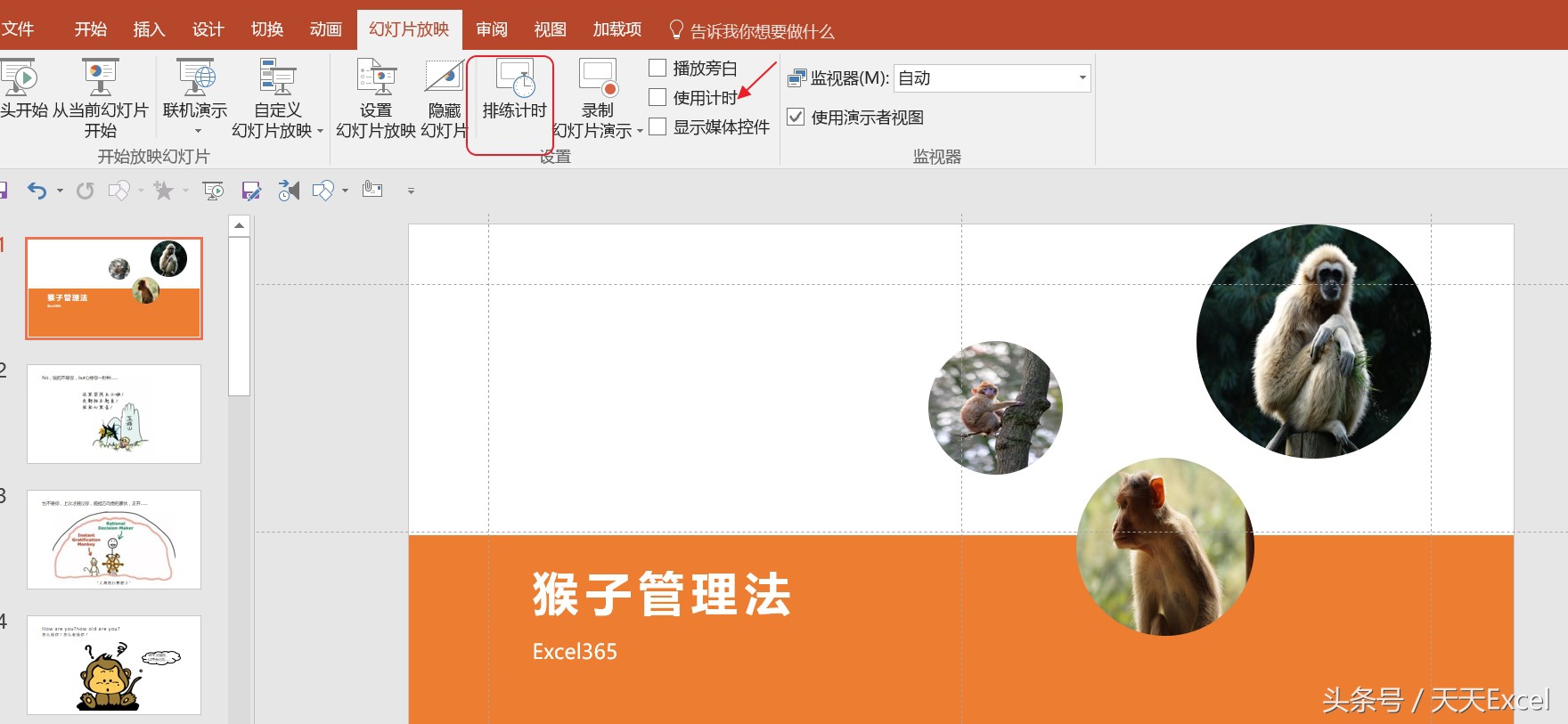1568x724 pixels.
Task: Select the 幻灯片放映 Slide Show tab
Action: [409, 29]
